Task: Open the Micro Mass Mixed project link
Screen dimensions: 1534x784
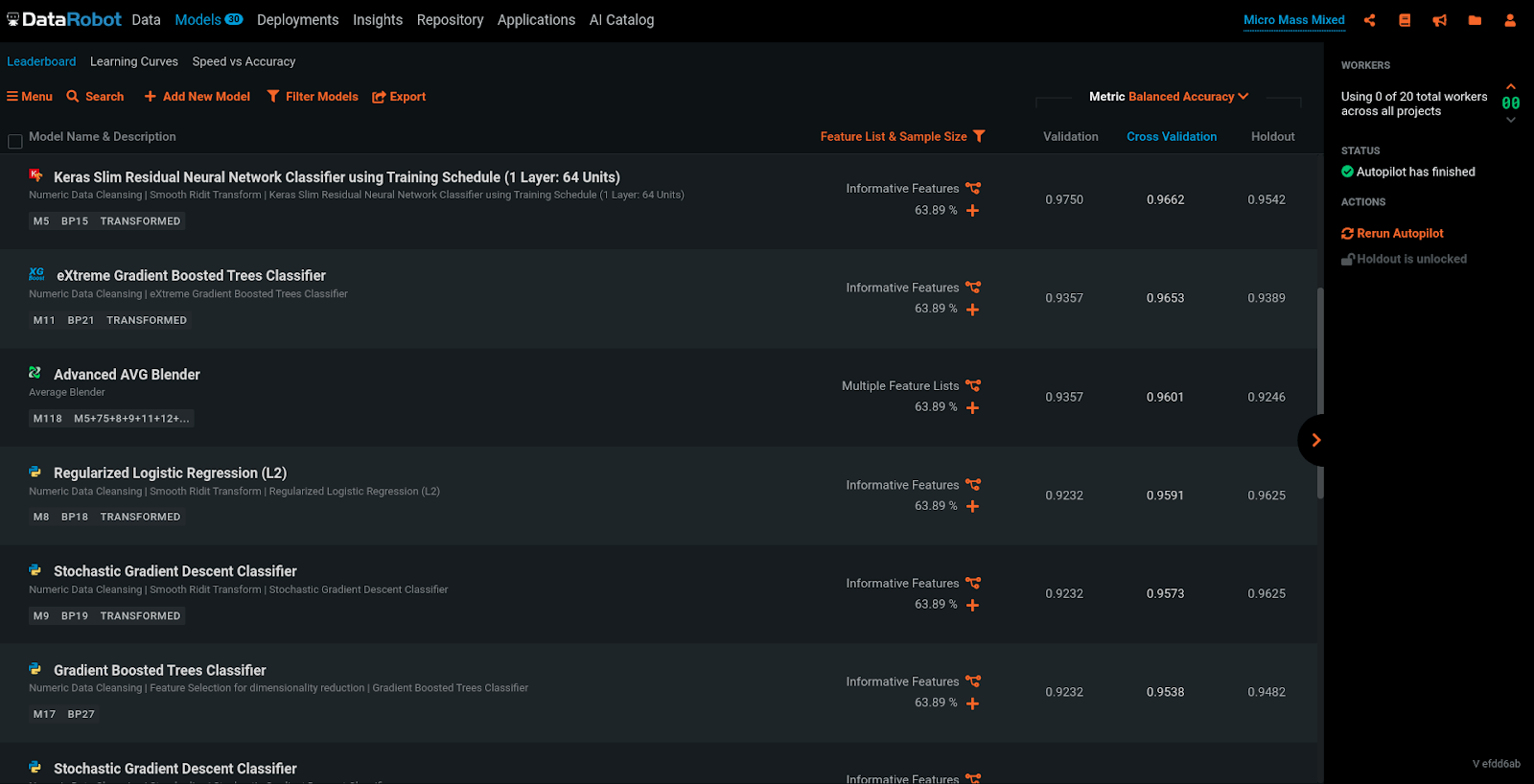Action: (x=1293, y=20)
